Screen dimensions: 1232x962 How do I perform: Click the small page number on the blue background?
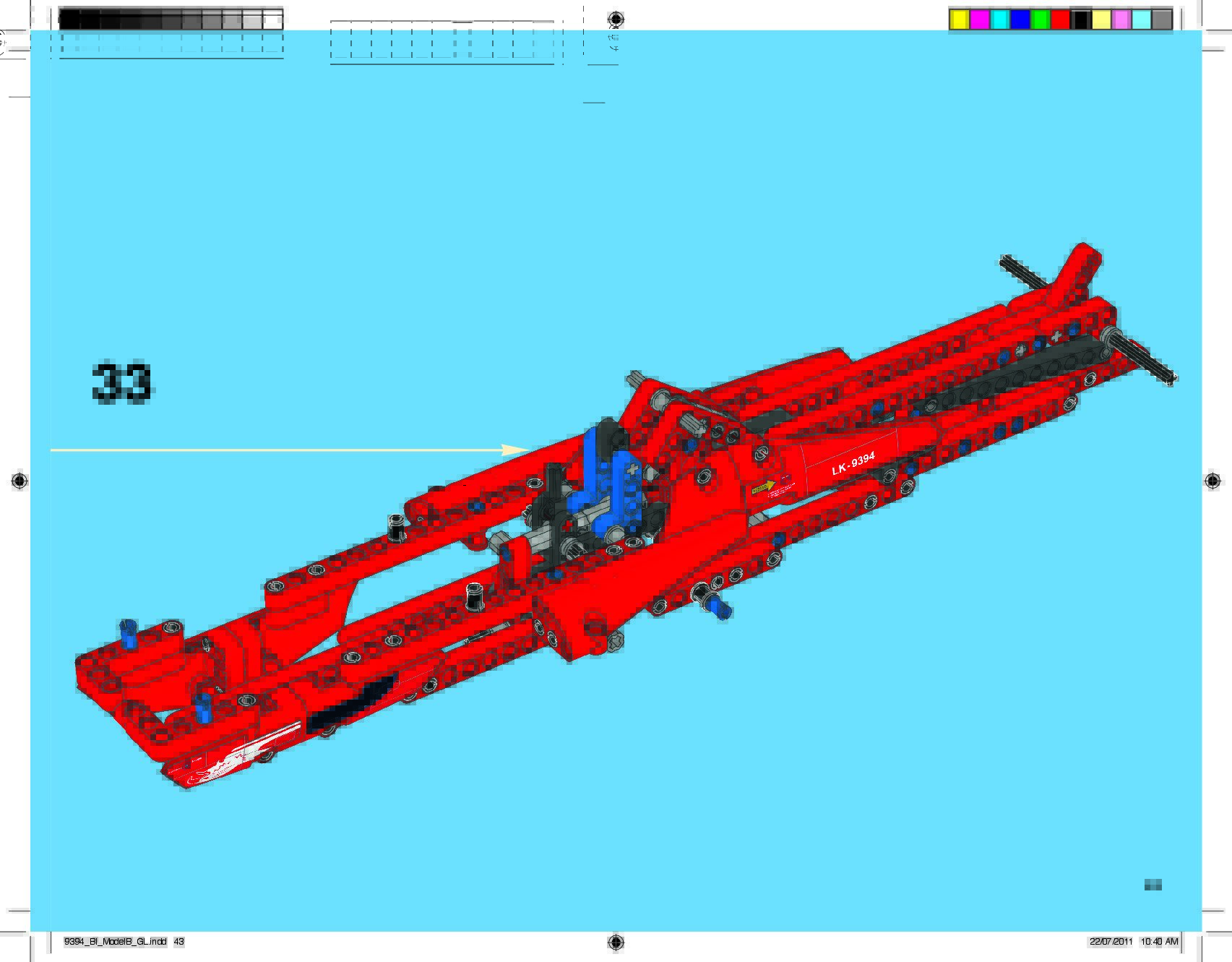1153,885
